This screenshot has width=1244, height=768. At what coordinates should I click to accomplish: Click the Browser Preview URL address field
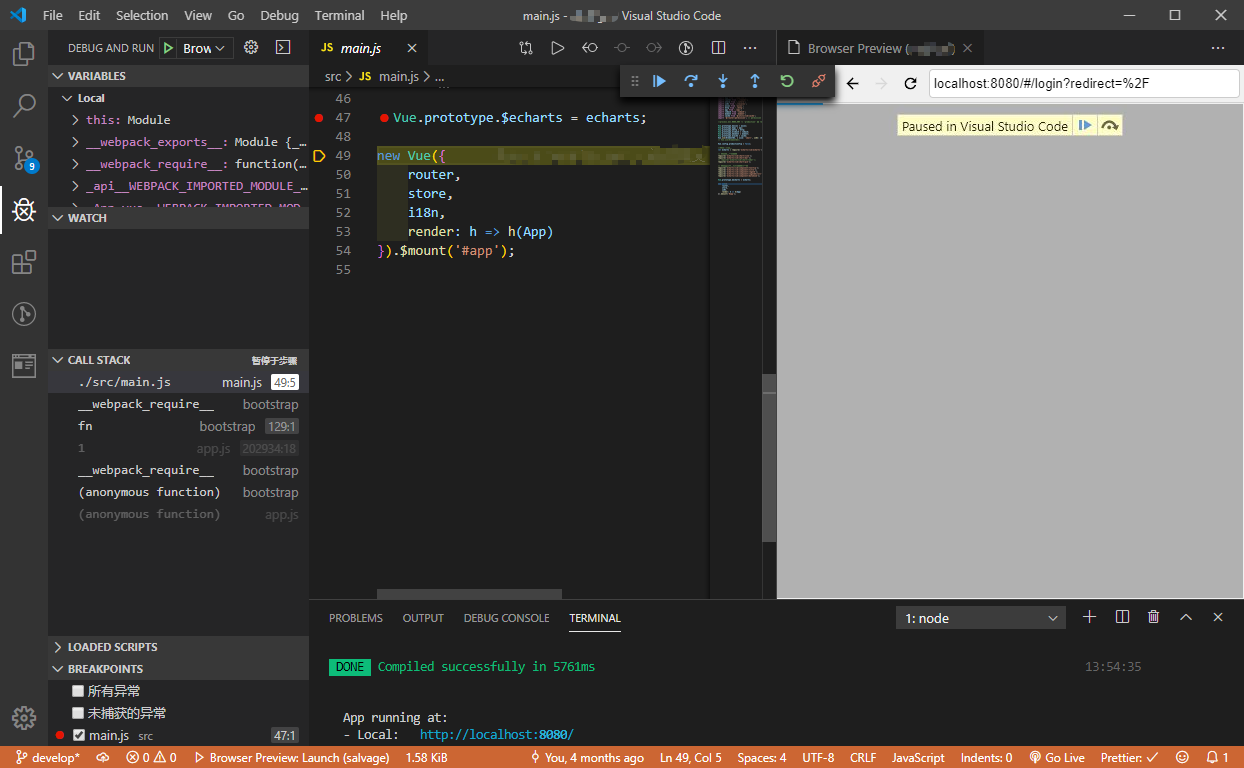(1084, 84)
